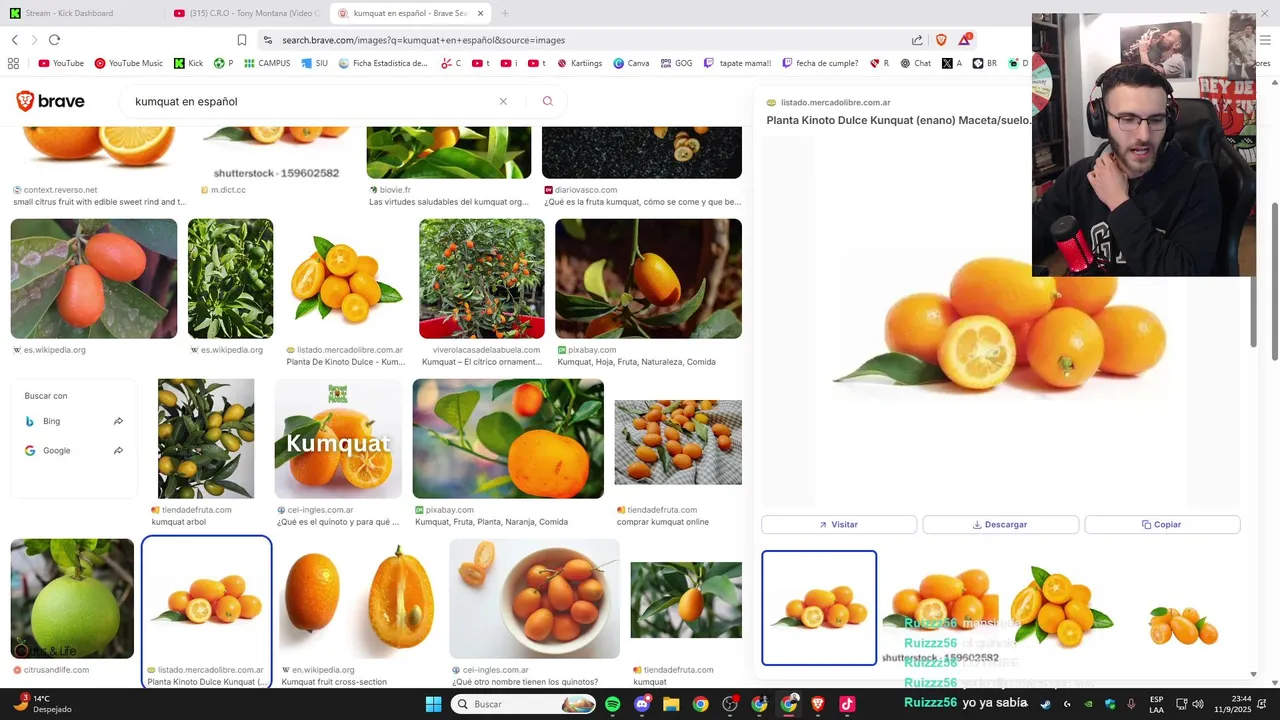Screen dimensions: 1280x720
Task: Open the Canva bookmark
Action: coord(631,63)
